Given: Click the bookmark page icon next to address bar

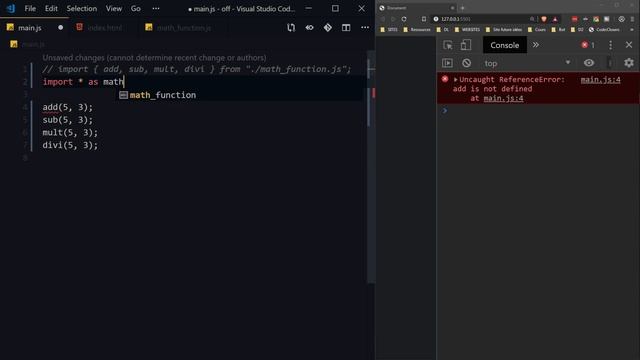Looking at the screenshot, I should click(424, 19).
